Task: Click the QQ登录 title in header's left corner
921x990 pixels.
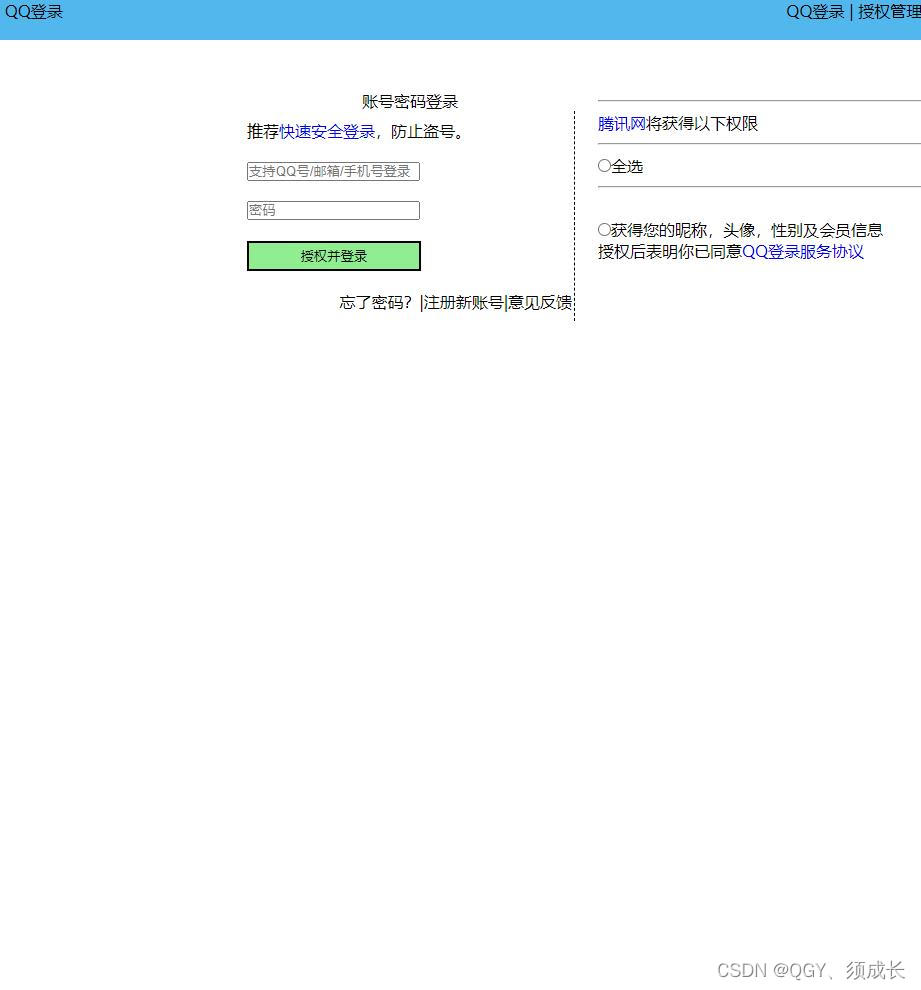Action: (x=34, y=12)
